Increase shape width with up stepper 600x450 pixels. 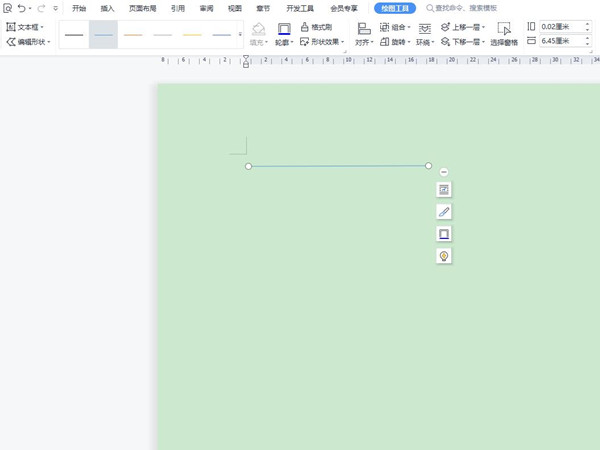(x=587, y=38)
